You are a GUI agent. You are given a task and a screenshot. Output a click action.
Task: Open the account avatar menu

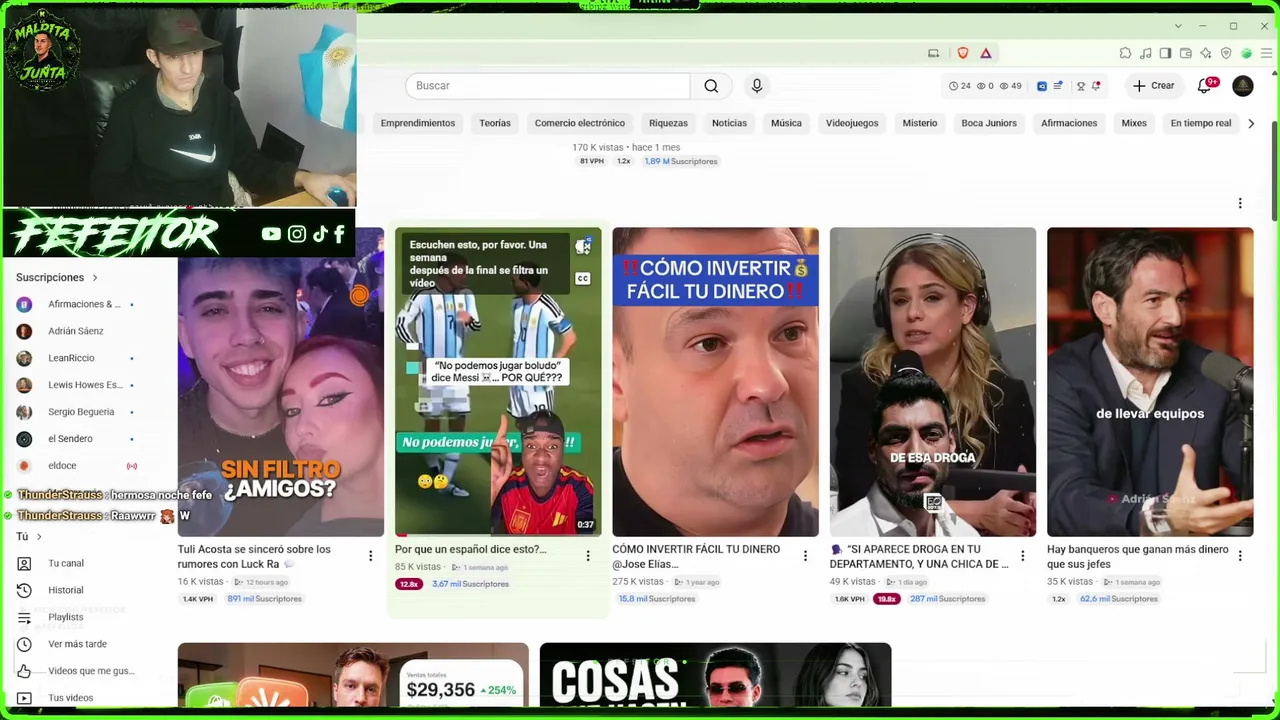1243,86
